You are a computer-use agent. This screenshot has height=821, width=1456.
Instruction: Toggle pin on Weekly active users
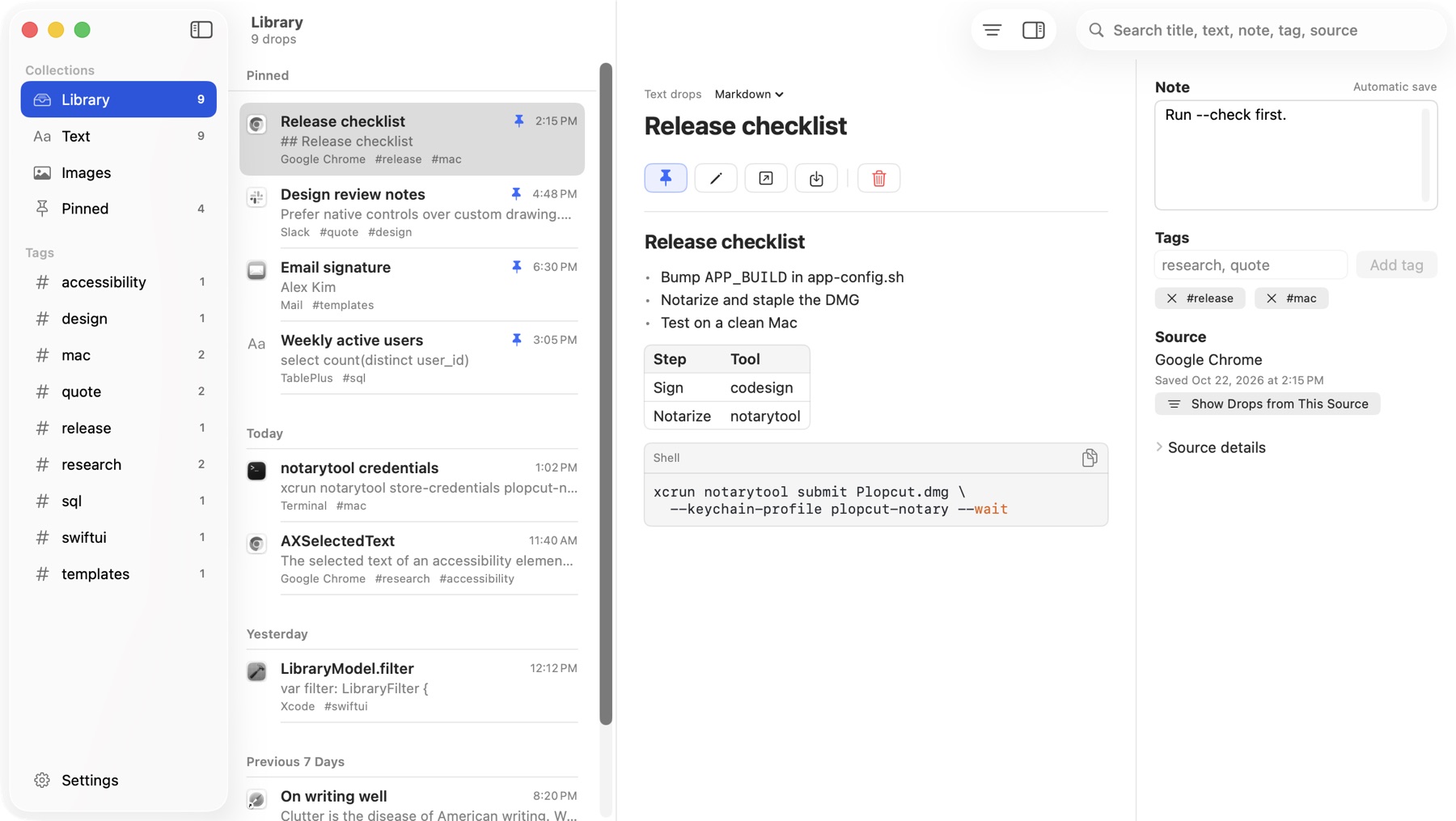pos(516,340)
